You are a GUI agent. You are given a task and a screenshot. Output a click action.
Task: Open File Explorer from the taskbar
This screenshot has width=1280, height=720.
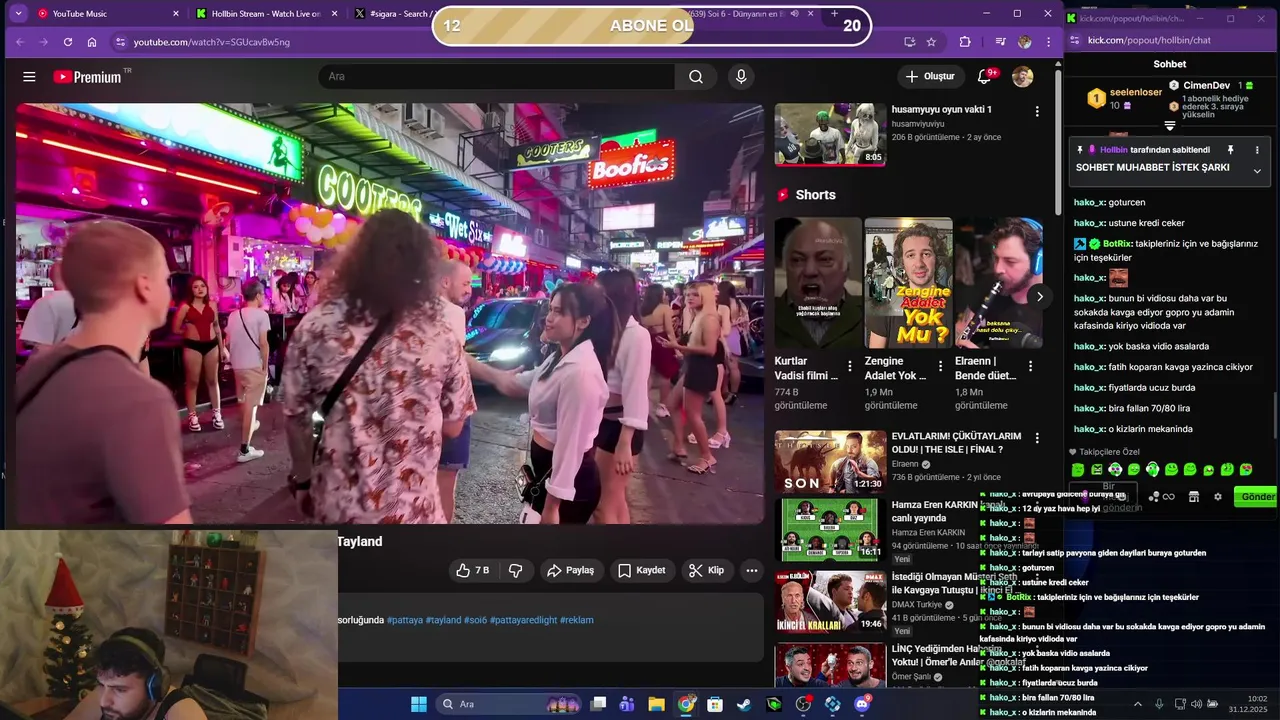pos(656,704)
